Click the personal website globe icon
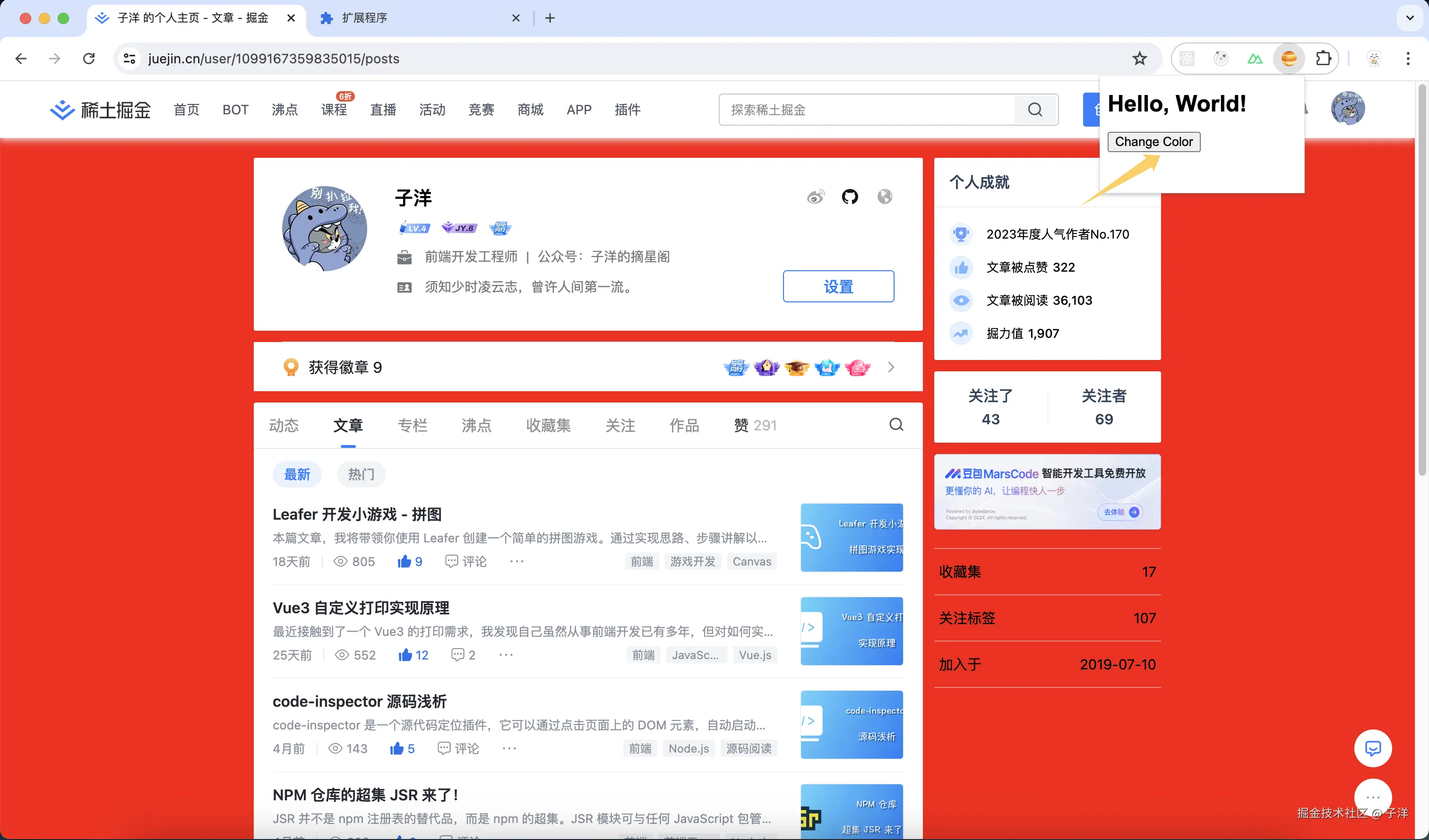The width and height of the screenshot is (1429, 840). click(885, 197)
